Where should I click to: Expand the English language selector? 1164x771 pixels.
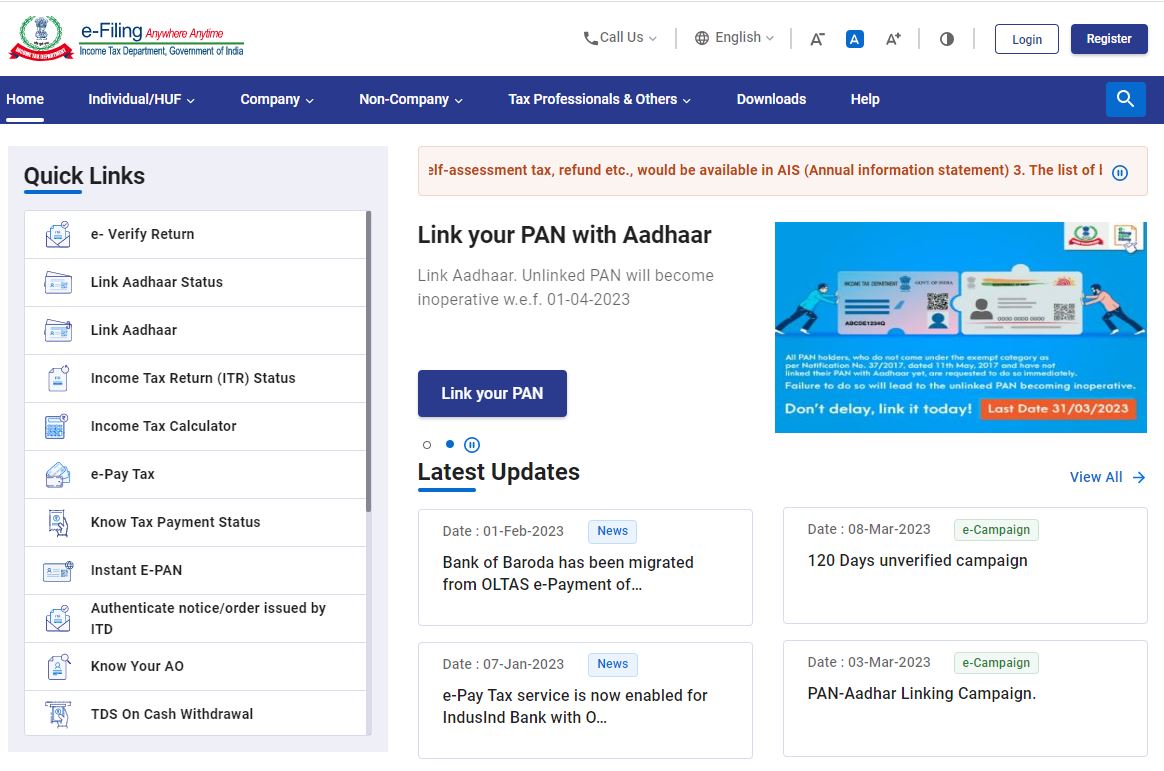(733, 37)
